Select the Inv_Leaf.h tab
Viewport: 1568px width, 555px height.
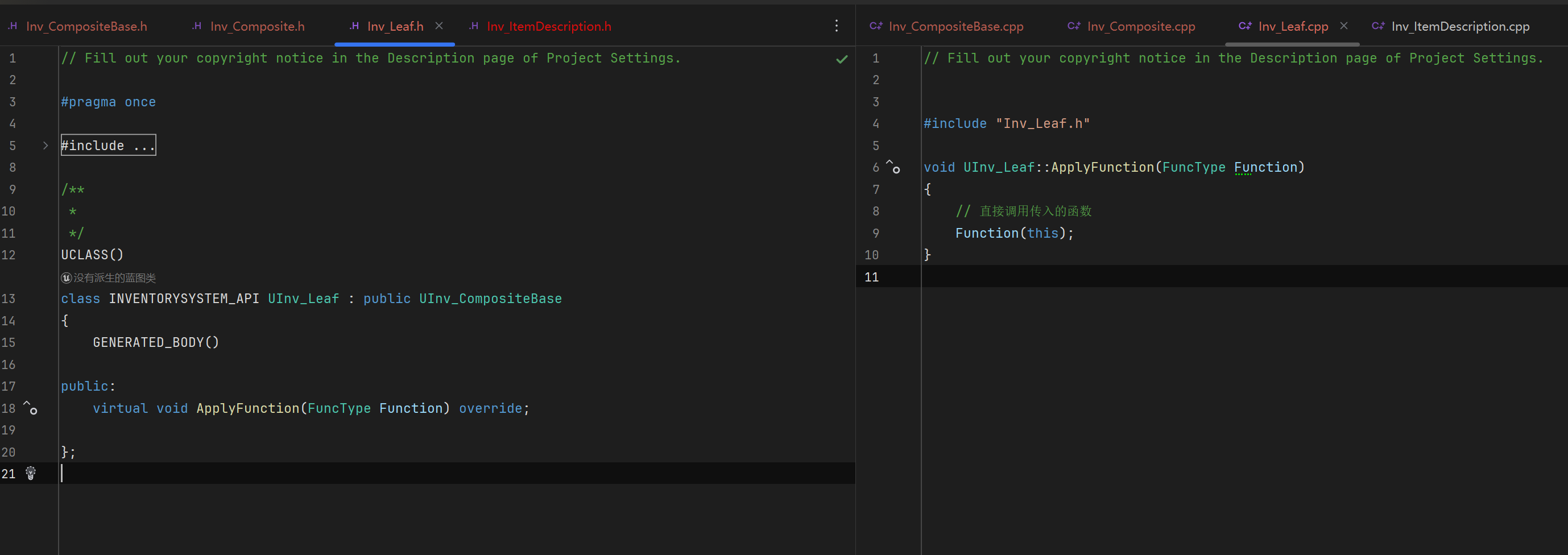pyautogui.click(x=395, y=26)
